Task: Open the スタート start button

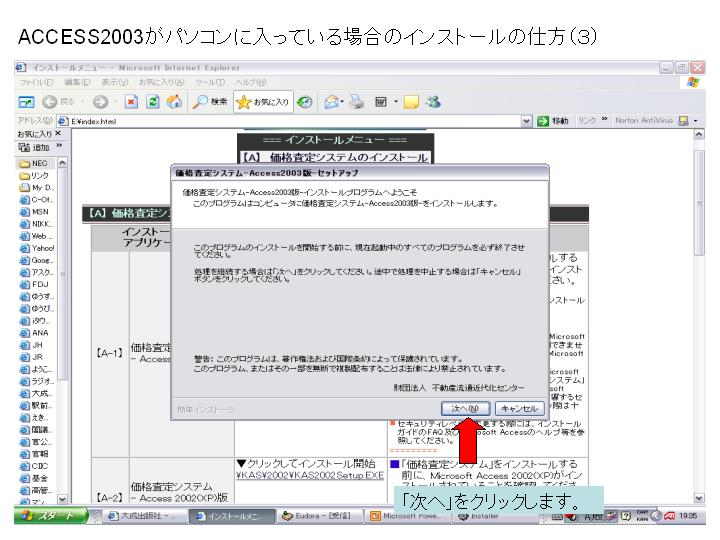Action: click(51, 516)
